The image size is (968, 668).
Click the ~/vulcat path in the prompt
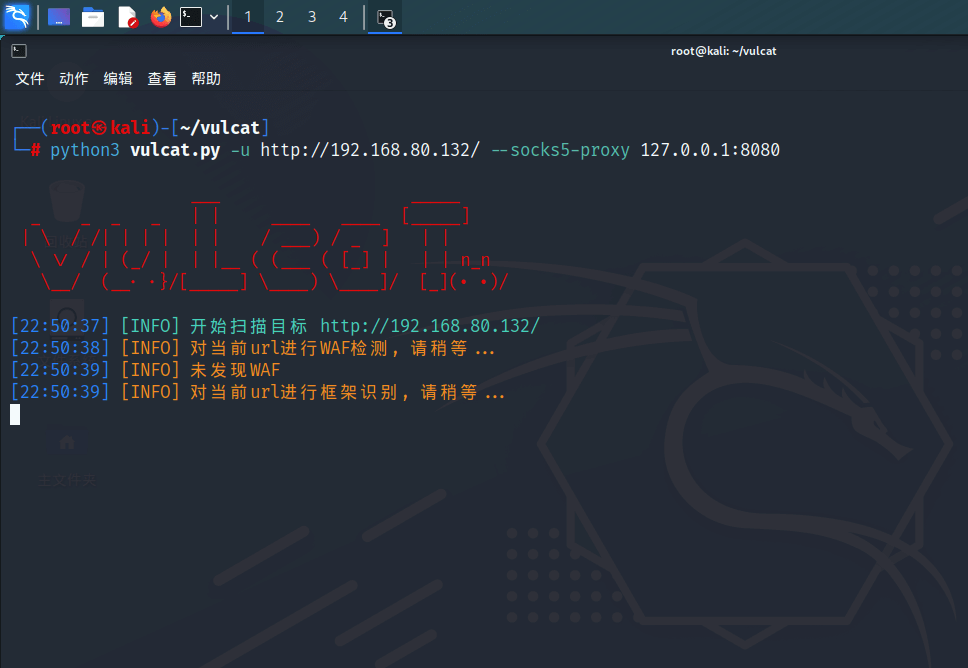220,128
